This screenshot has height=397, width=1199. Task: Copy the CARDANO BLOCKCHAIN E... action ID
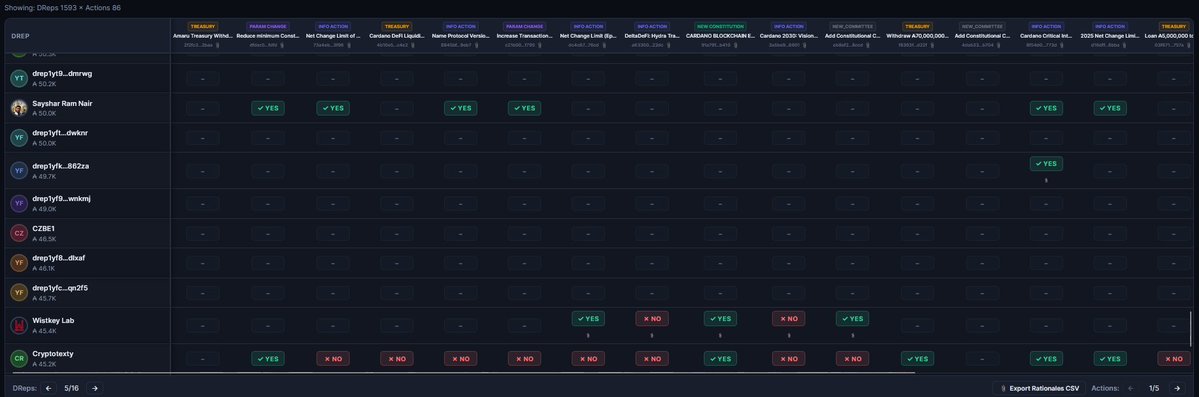(x=736, y=45)
